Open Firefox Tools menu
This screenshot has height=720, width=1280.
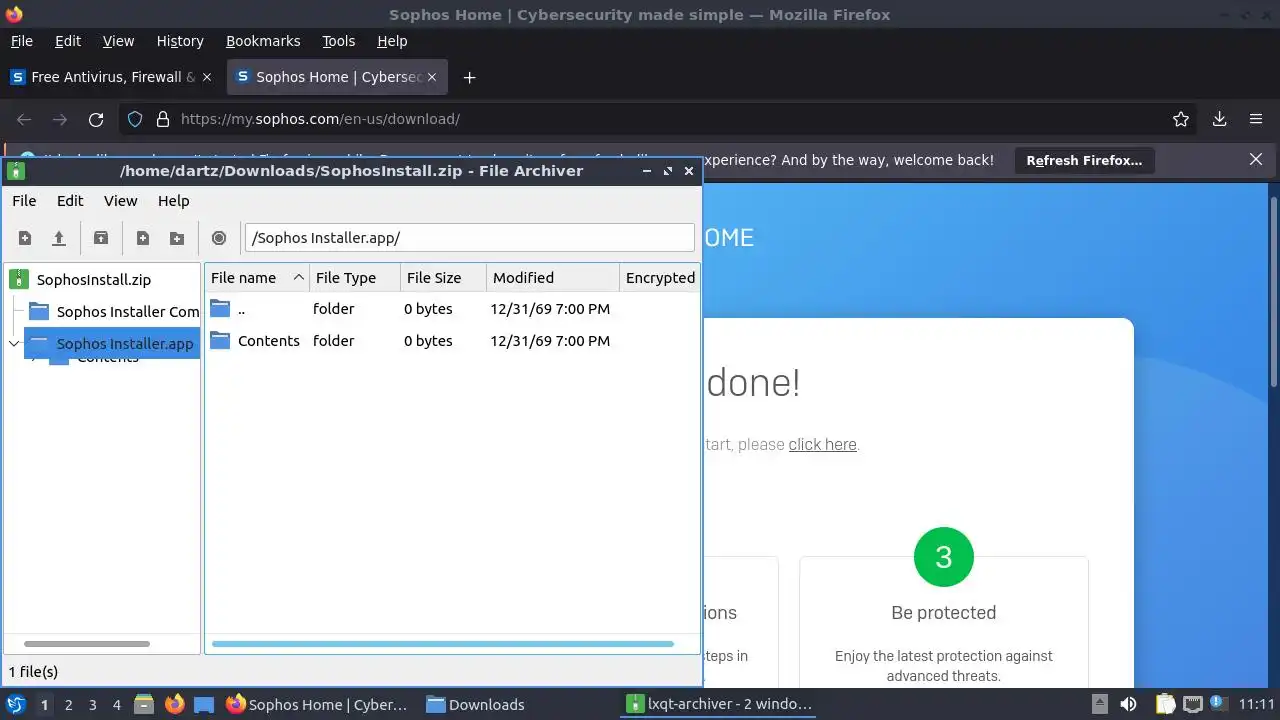point(338,41)
